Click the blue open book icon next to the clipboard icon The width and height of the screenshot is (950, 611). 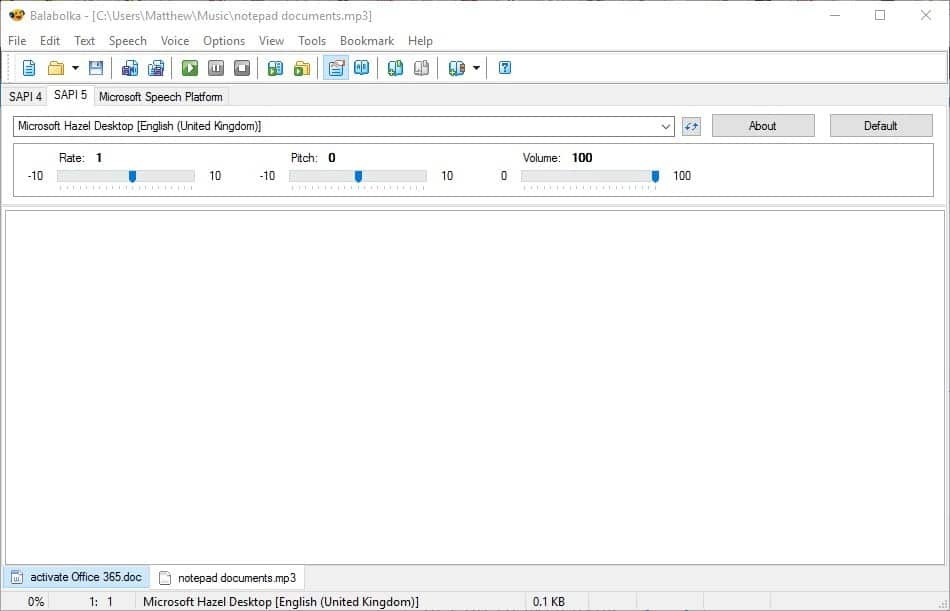point(362,68)
